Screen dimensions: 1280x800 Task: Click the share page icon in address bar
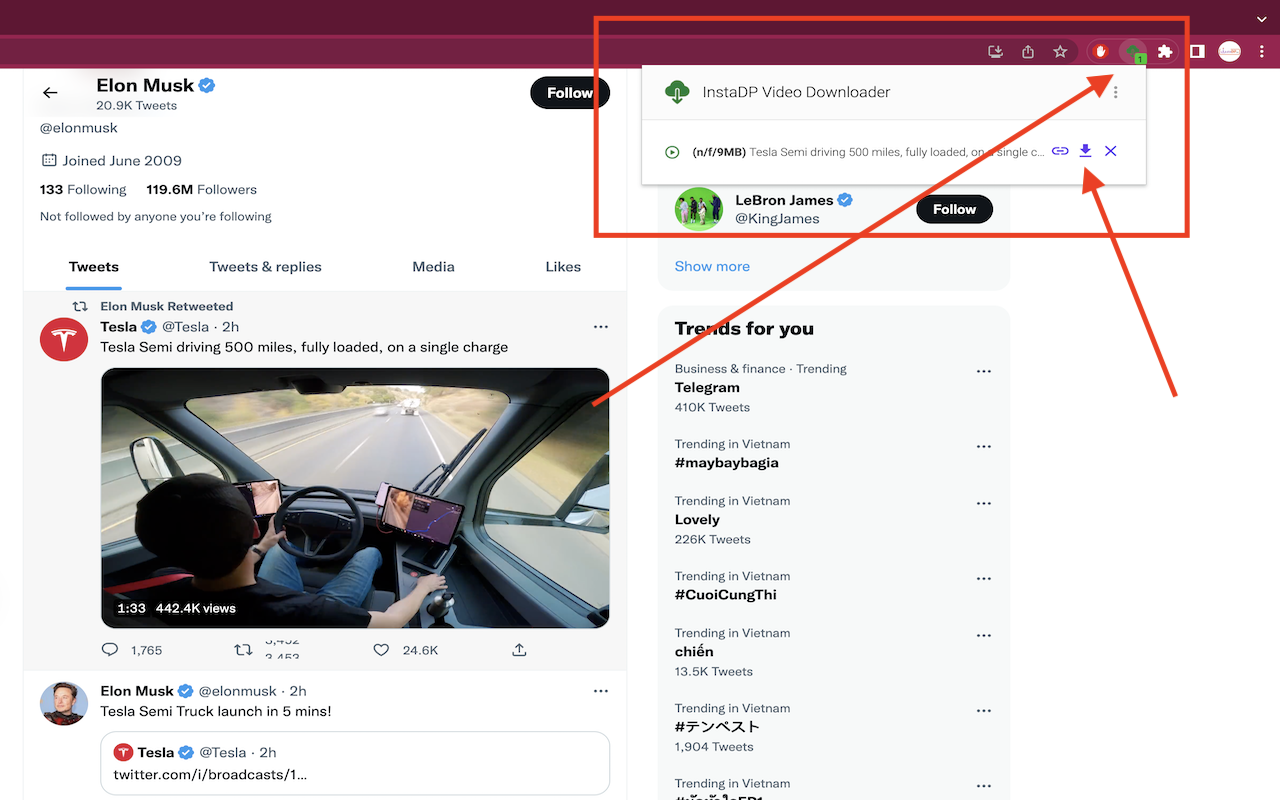(x=1028, y=52)
